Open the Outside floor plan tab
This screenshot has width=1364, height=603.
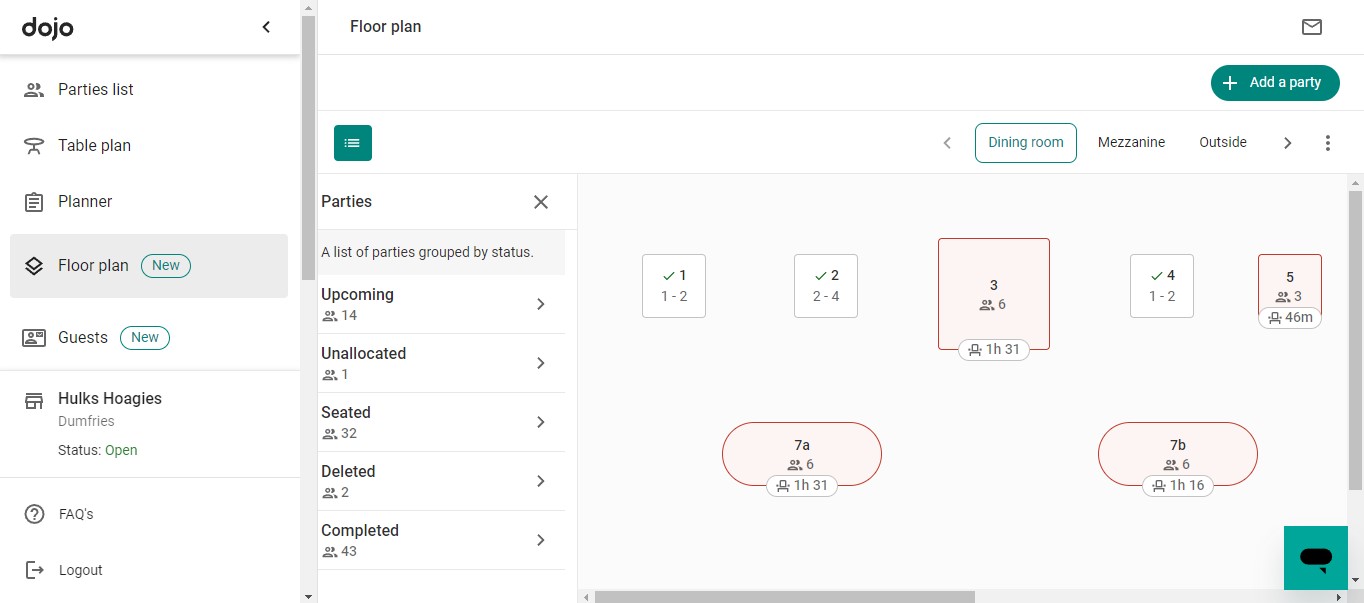1222,142
